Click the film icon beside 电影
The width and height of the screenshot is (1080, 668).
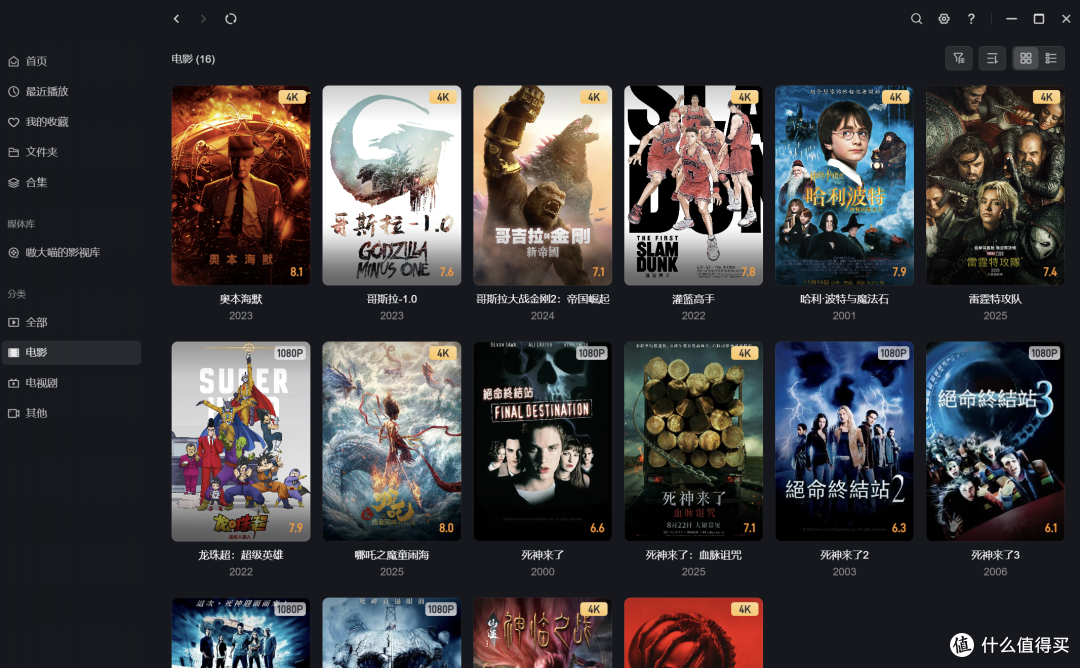pos(14,353)
